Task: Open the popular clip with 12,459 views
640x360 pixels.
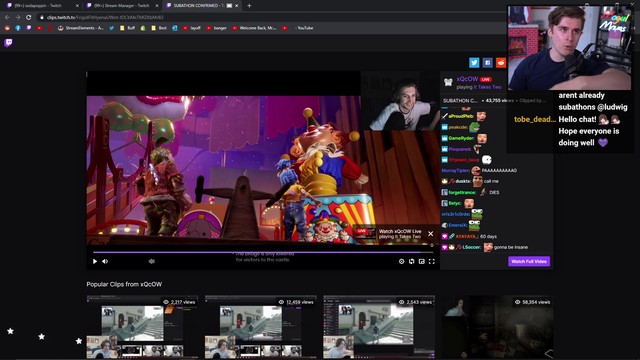Action: (x=260, y=327)
